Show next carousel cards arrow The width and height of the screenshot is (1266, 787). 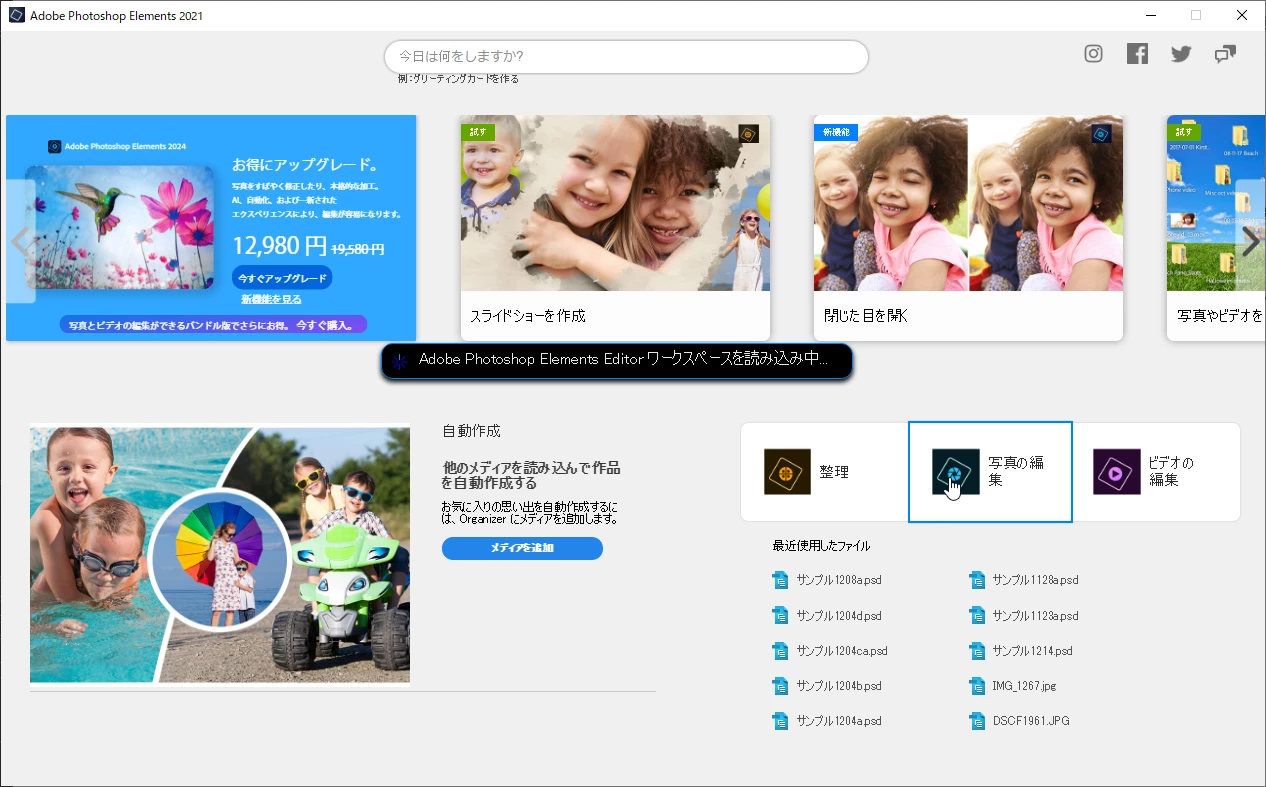tap(1250, 241)
